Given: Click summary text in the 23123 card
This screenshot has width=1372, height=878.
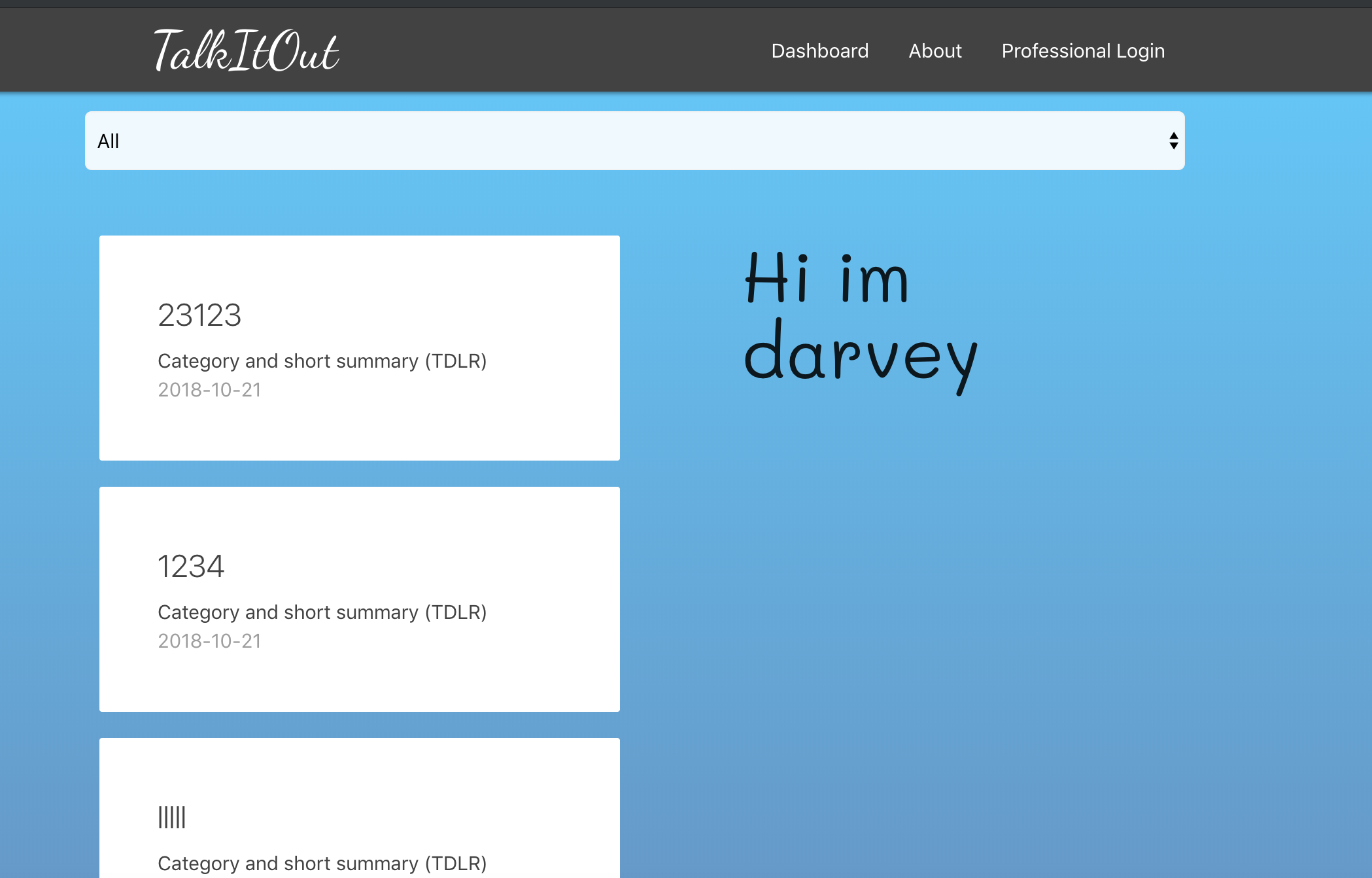Looking at the screenshot, I should pyautogui.click(x=322, y=361).
